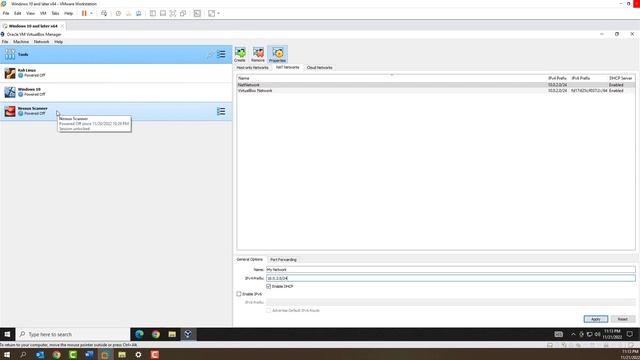Screen dimensions: 640x360
Task: Click VMware thumbnail bar icon
Action: (163, 13)
